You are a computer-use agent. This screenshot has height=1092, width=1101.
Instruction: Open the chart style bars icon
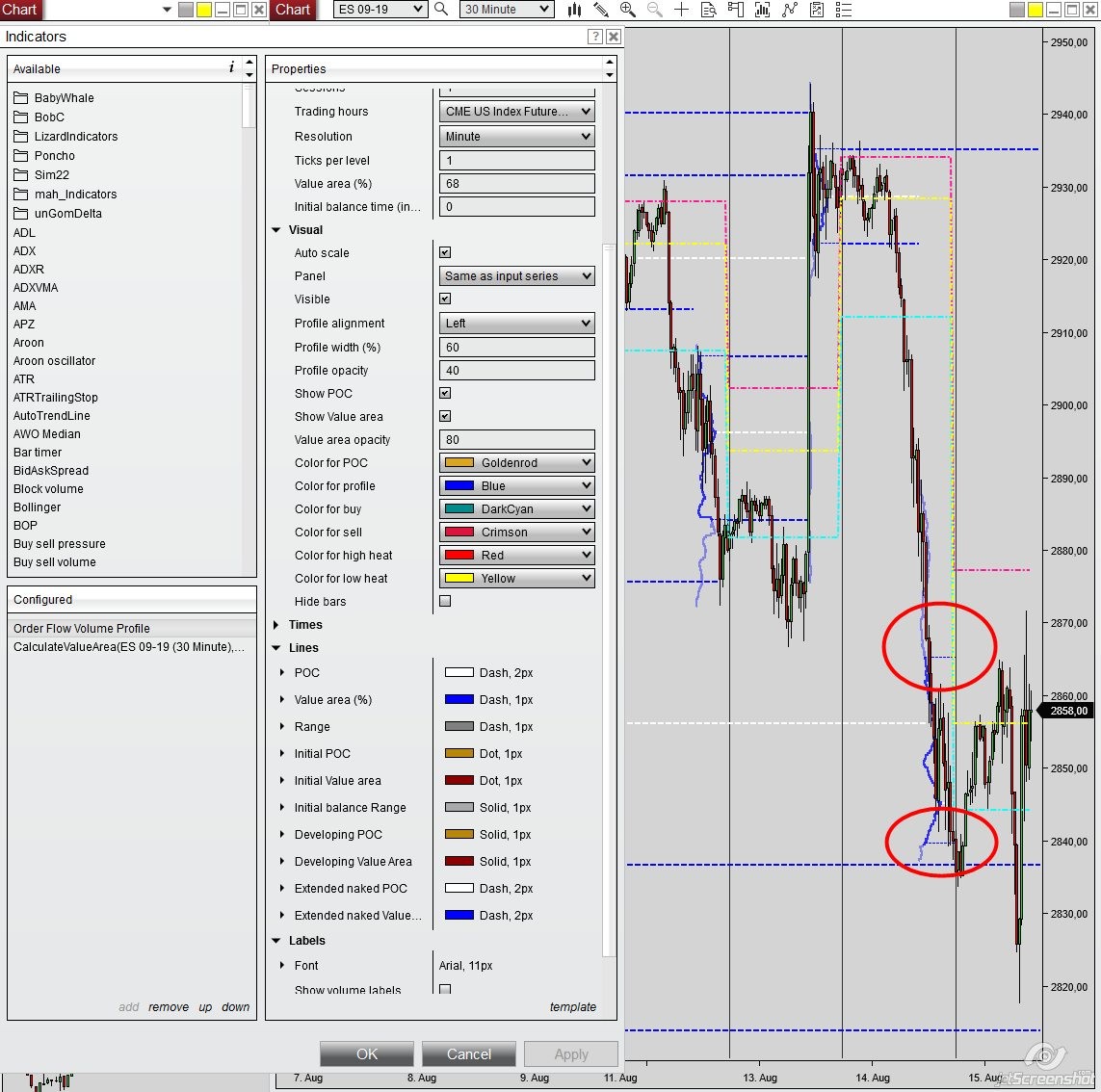click(x=574, y=9)
